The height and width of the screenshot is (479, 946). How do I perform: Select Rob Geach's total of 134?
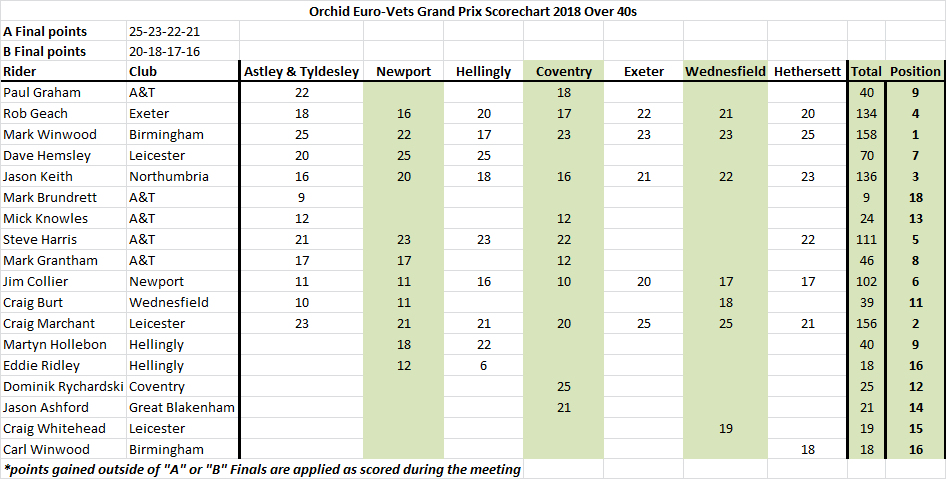[x=866, y=114]
